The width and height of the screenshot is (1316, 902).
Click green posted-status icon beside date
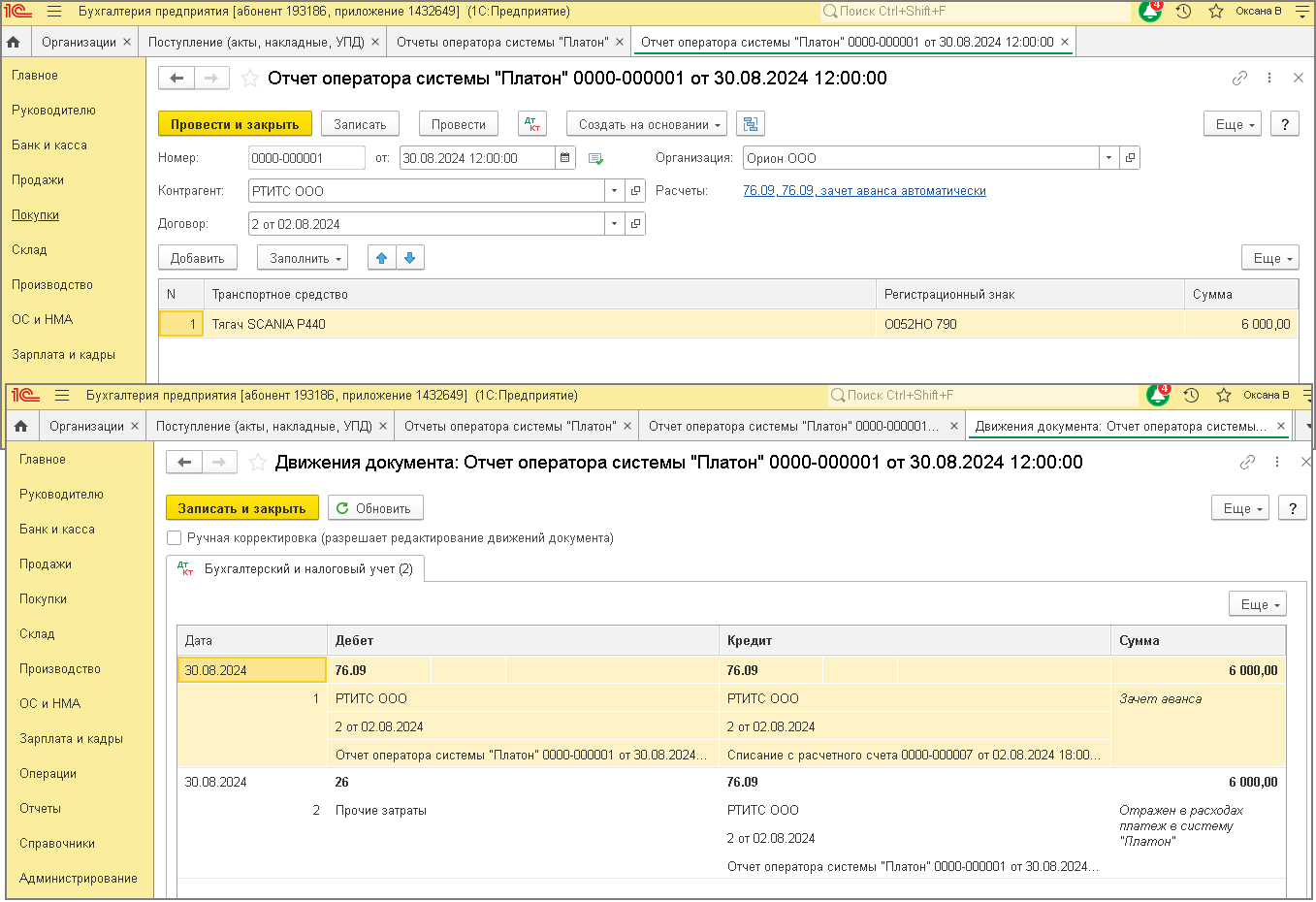[595, 159]
